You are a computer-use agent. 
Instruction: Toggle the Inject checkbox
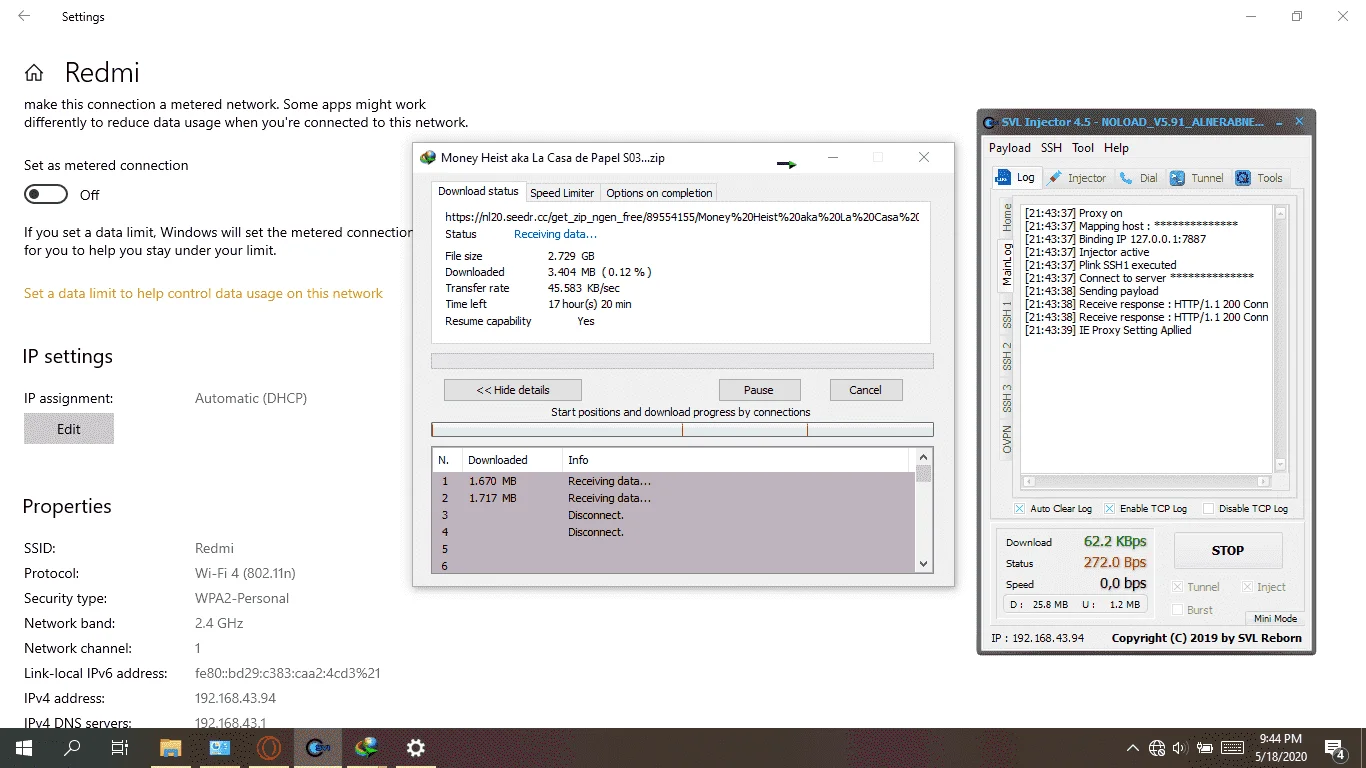click(1247, 587)
